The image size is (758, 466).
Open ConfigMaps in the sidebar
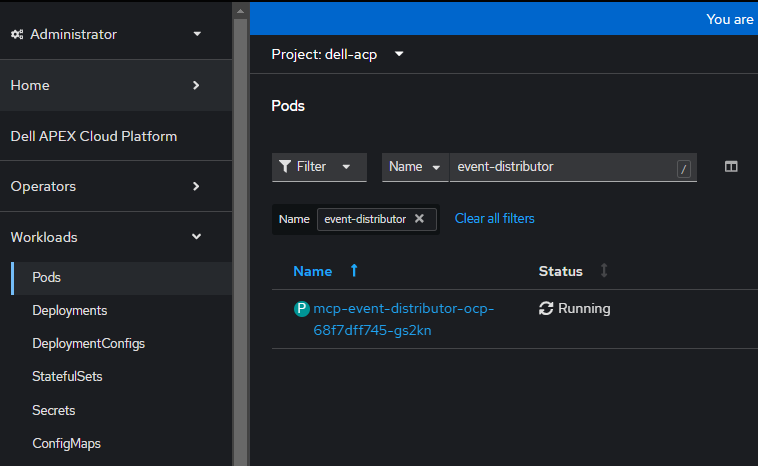pyautogui.click(x=66, y=444)
